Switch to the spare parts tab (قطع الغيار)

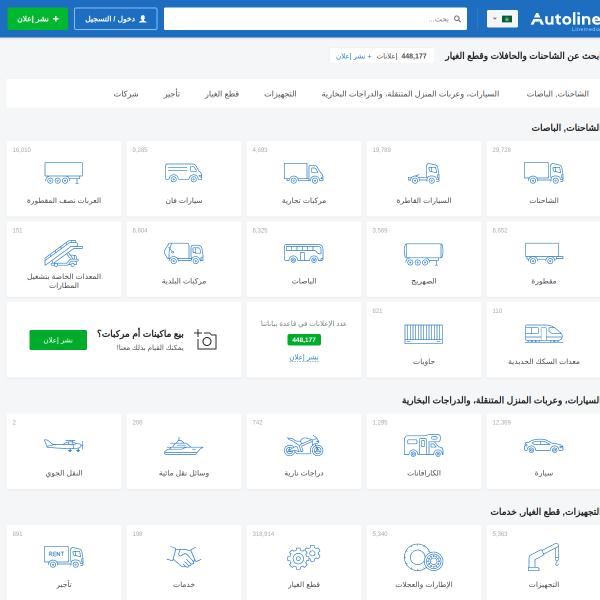click(222, 94)
